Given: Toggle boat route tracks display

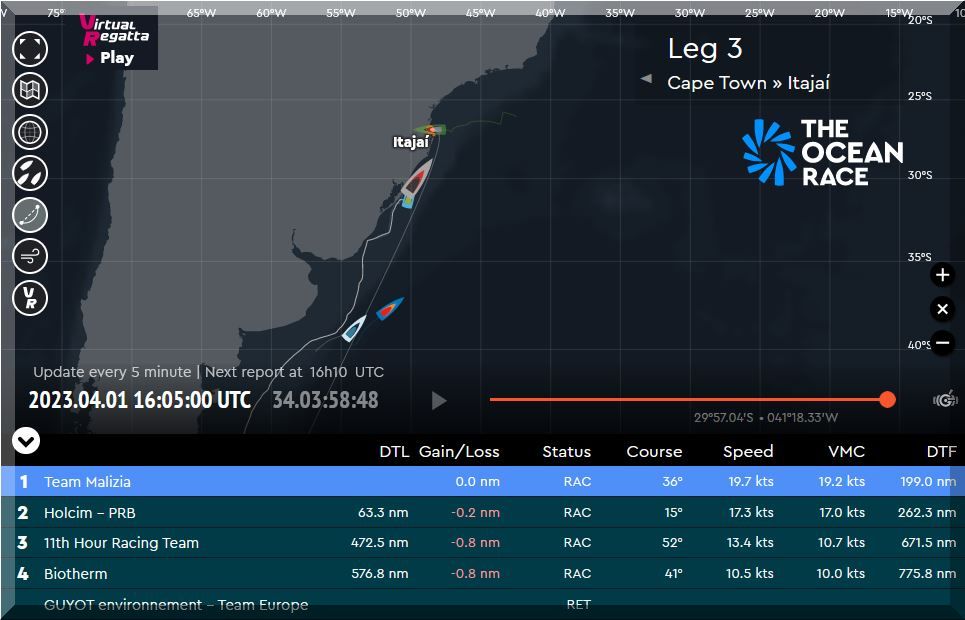Looking at the screenshot, I should tap(31, 214).
